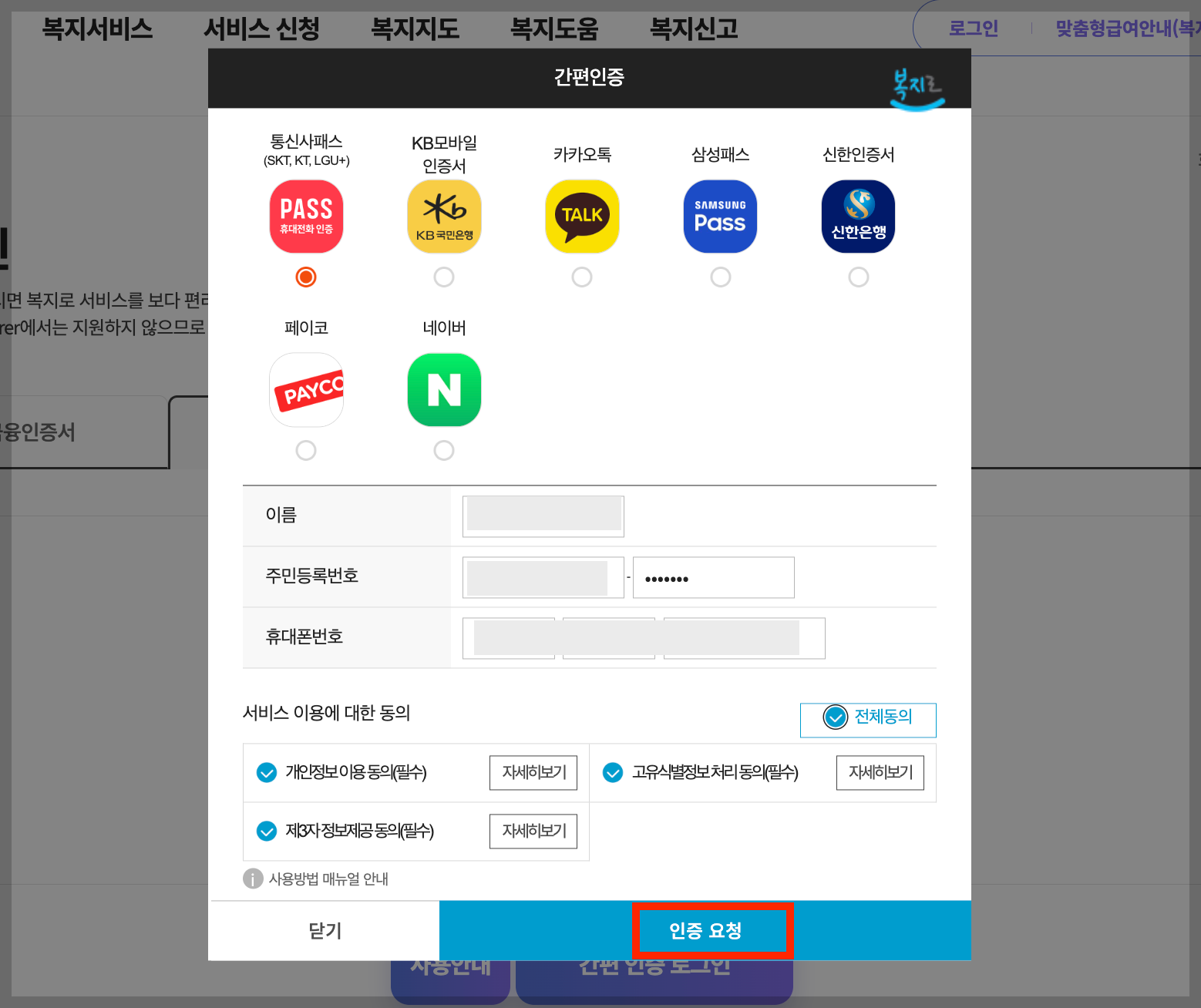This screenshot has width=1201, height=1008.
Task: Open the 복지도움 menu
Action: tap(554, 29)
